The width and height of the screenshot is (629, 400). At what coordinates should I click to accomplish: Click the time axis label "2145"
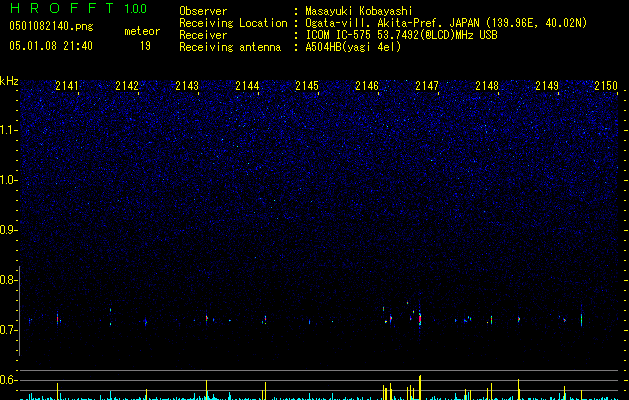click(x=307, y=86)
